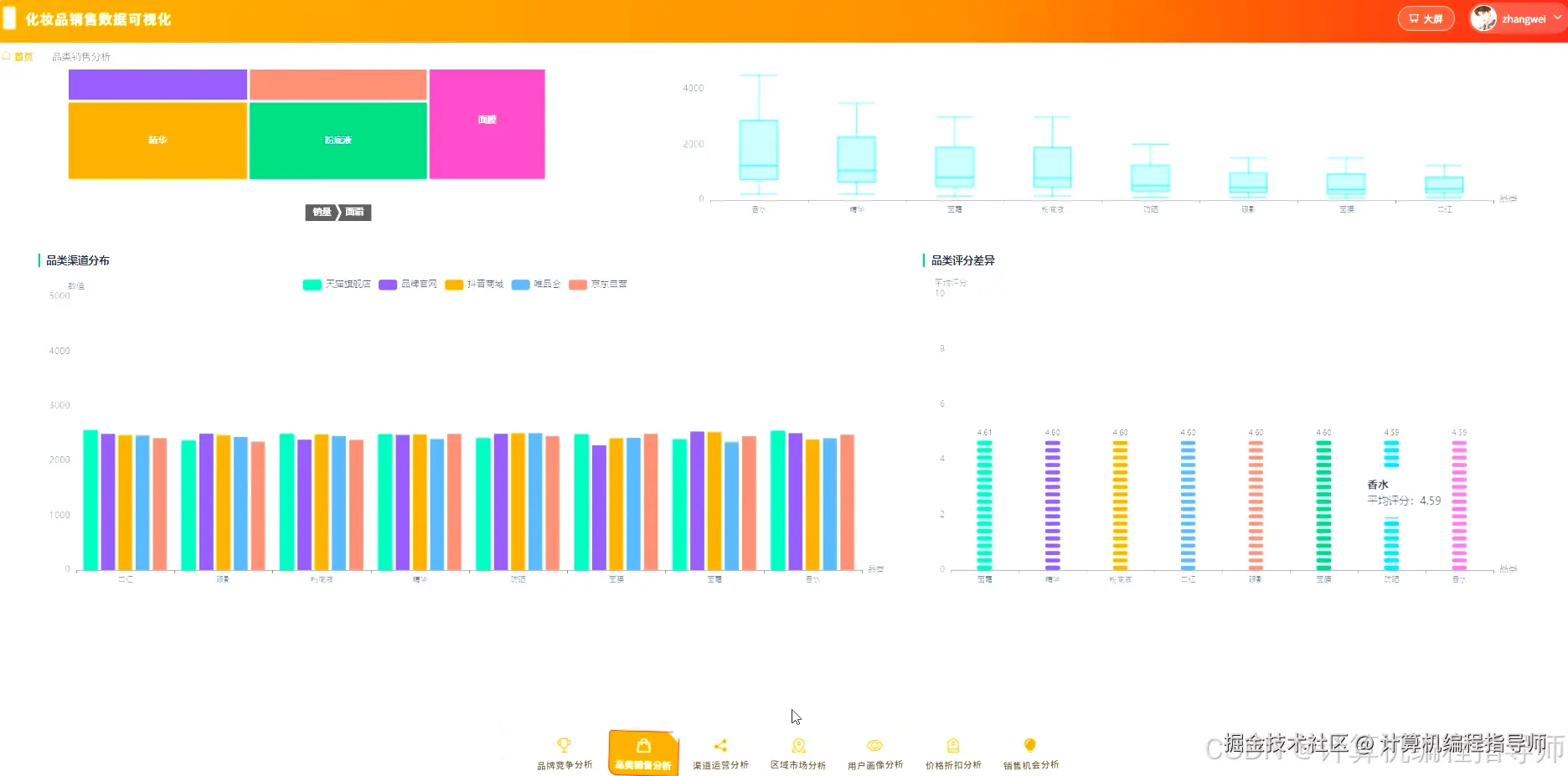The image size is (1568, 776).
Task: Open 价格折扣分析 price tag icon
Action: pyautogui.click(x=953, y=745)
